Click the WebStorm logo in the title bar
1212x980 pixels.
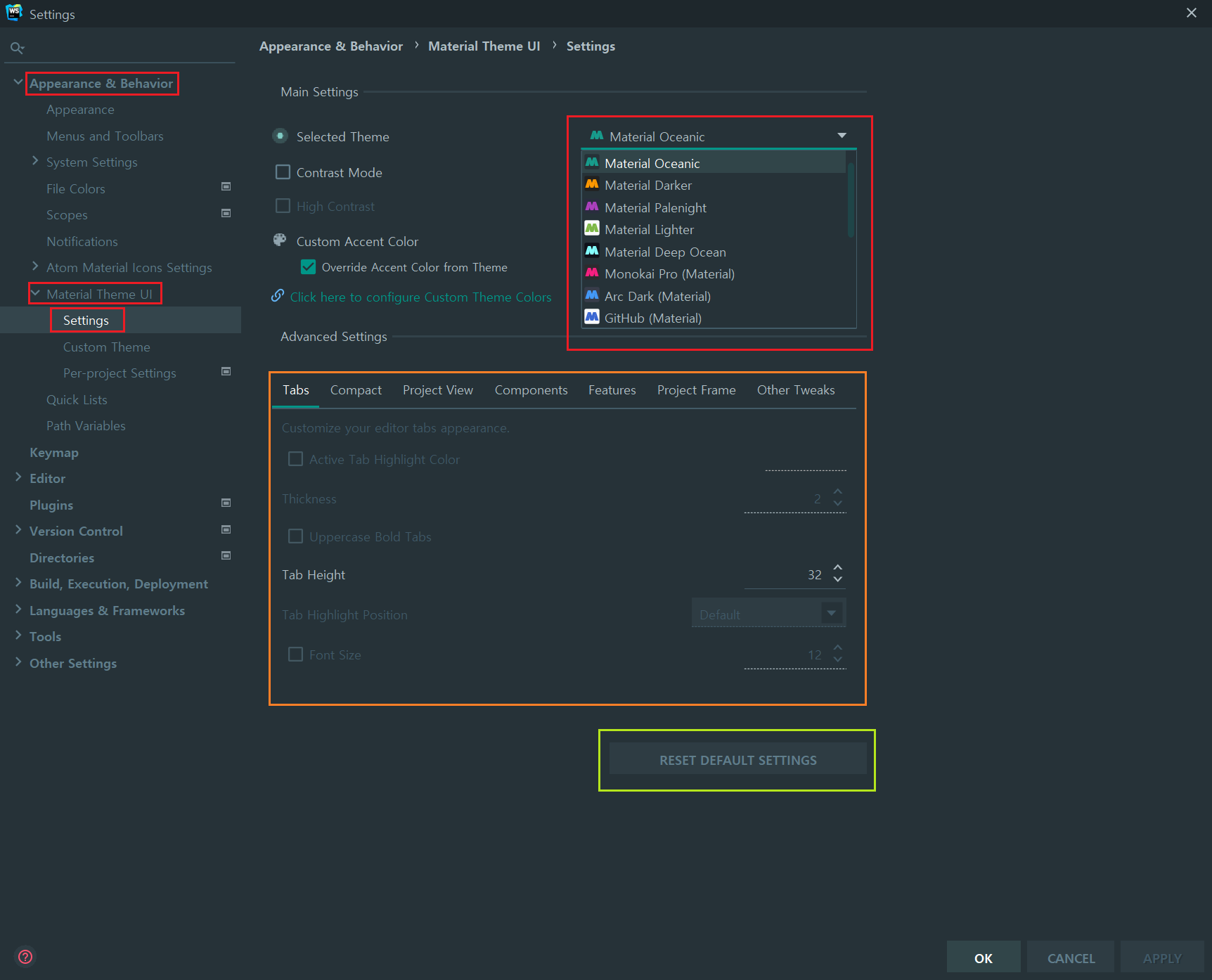14,13
